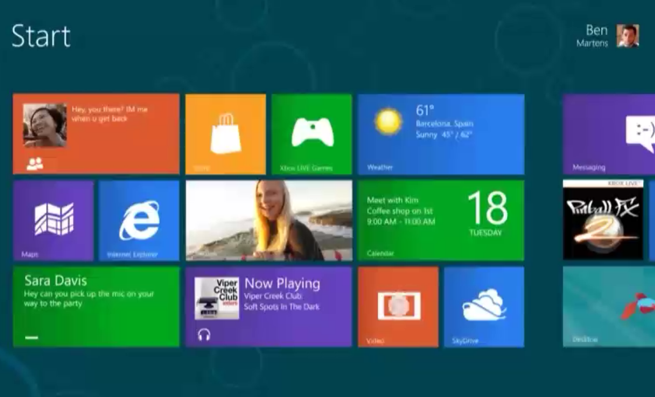Image resolution: width=655 pixels, height=397 pixels.
Task: Click the Viper Creek Club album art
Action: (x=217, y=298)
